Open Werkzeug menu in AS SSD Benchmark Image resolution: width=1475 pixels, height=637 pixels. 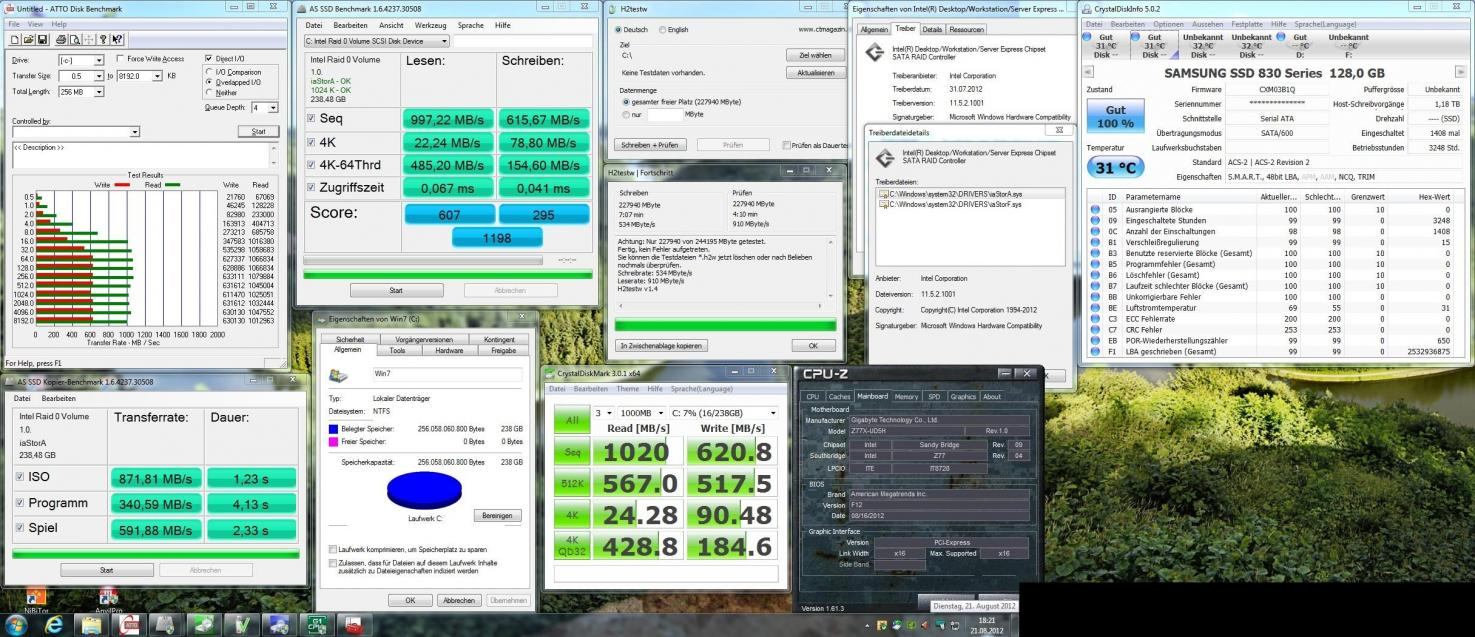click(x=430, y=25)
